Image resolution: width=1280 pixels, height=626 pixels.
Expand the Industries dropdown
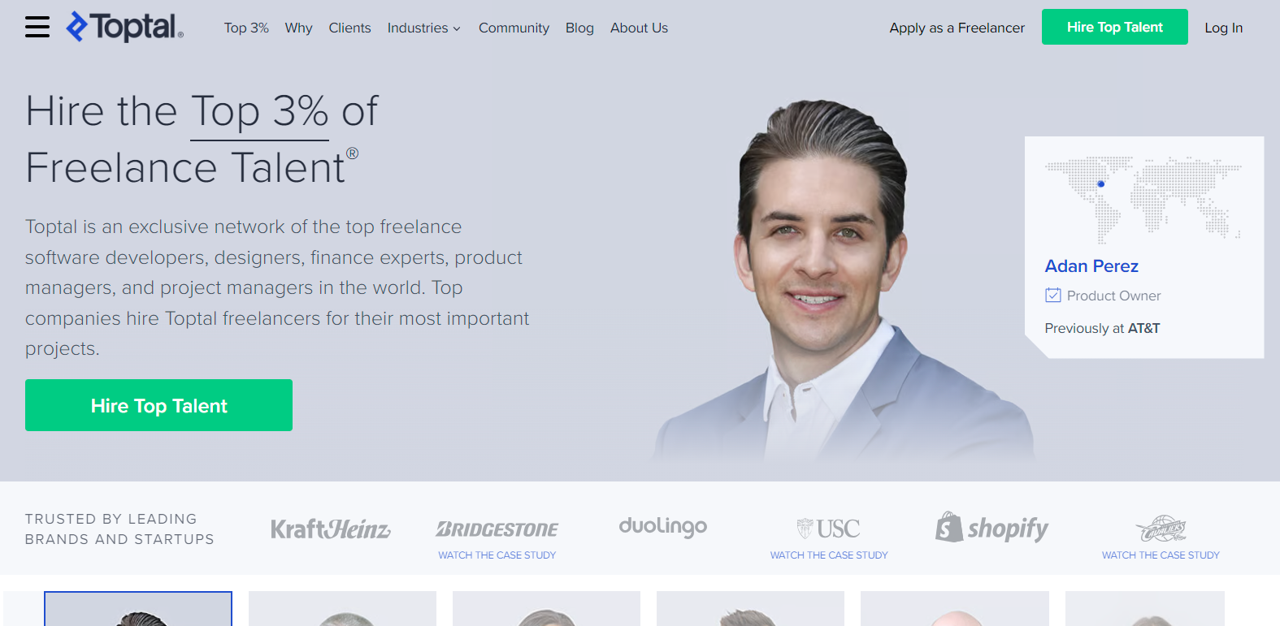[424, 28]
